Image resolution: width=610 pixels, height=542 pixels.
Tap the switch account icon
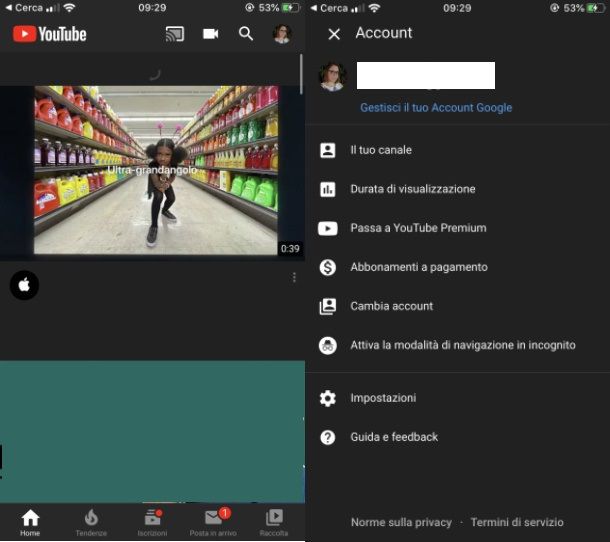(x=328, y=306)
